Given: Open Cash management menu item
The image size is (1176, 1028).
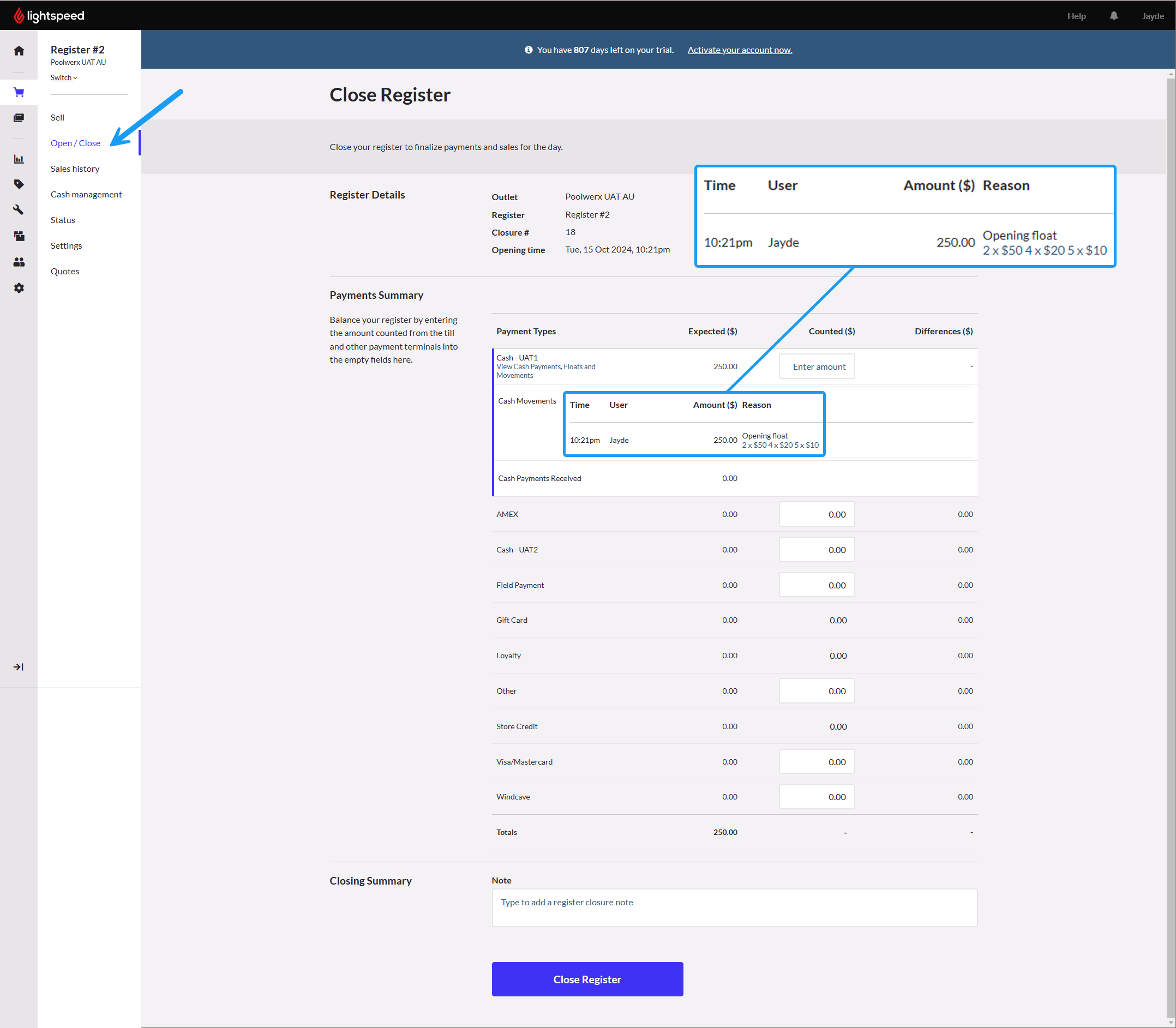Looking at the screenshot, I should tap(86, 195).
